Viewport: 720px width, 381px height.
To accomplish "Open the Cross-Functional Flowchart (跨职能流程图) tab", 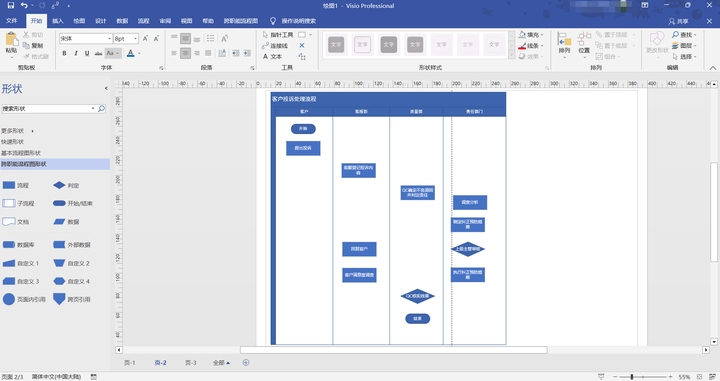I will tap(241, 21).
